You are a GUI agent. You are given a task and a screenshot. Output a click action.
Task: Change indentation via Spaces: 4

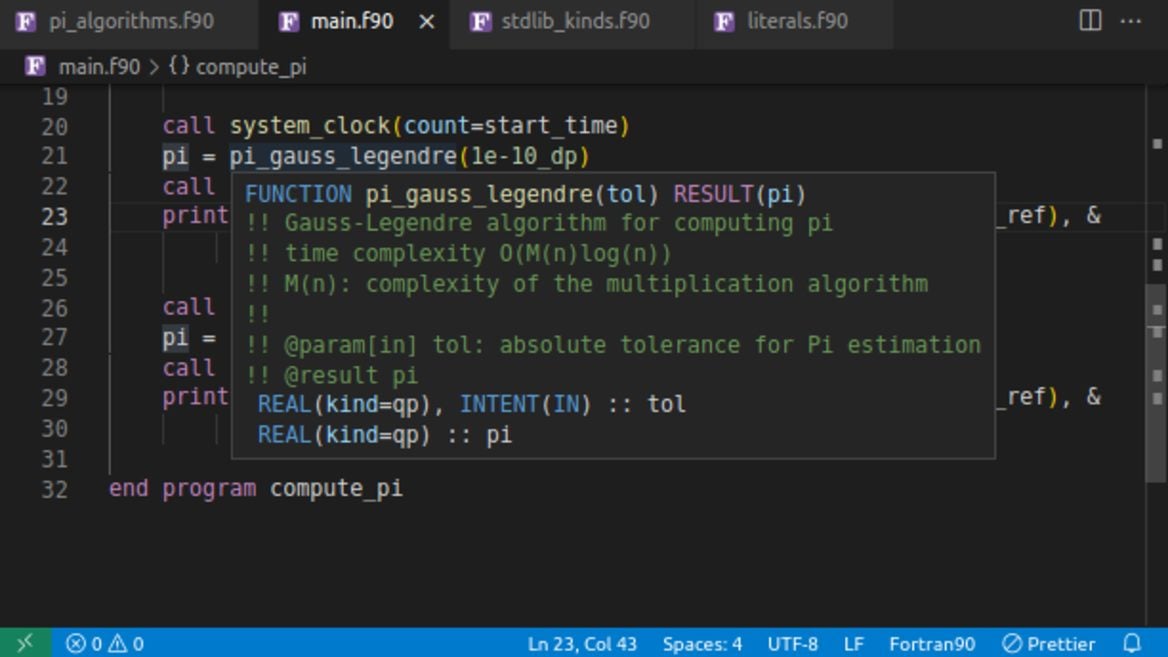(702, 644)
